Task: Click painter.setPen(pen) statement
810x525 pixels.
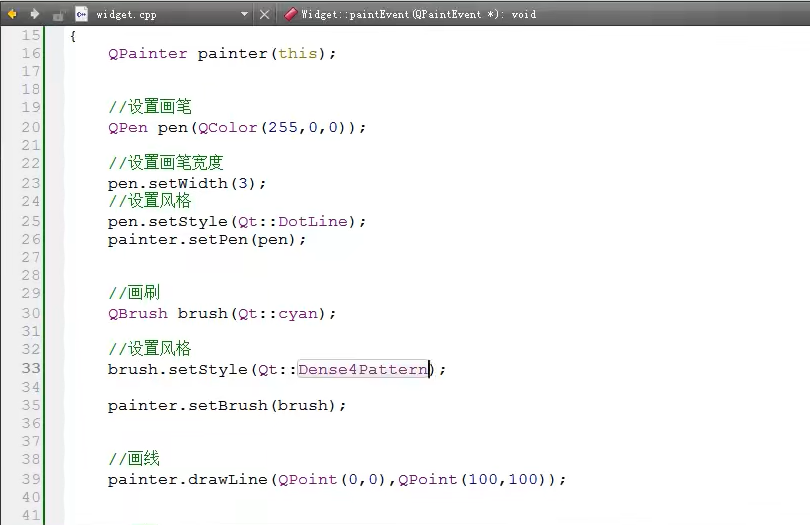Action: coord(207,240)
